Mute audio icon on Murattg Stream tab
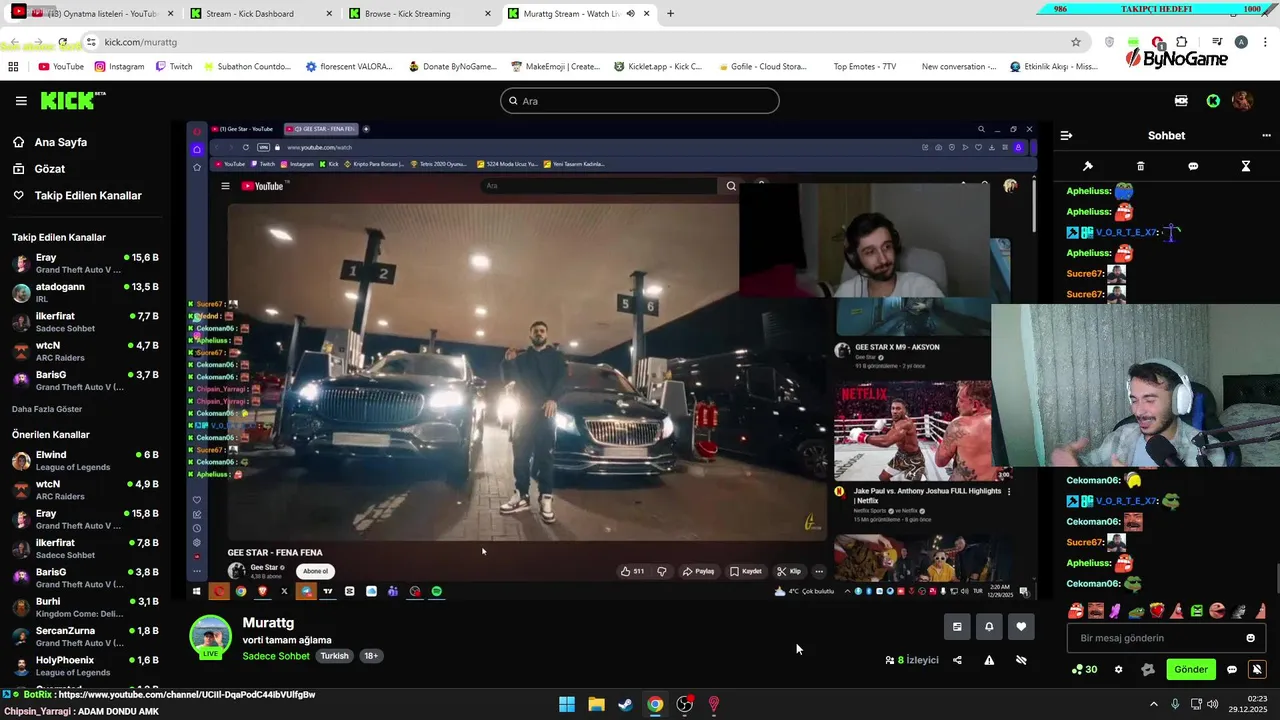Viewport: 1280px width, 720px height. pos(630,13)
